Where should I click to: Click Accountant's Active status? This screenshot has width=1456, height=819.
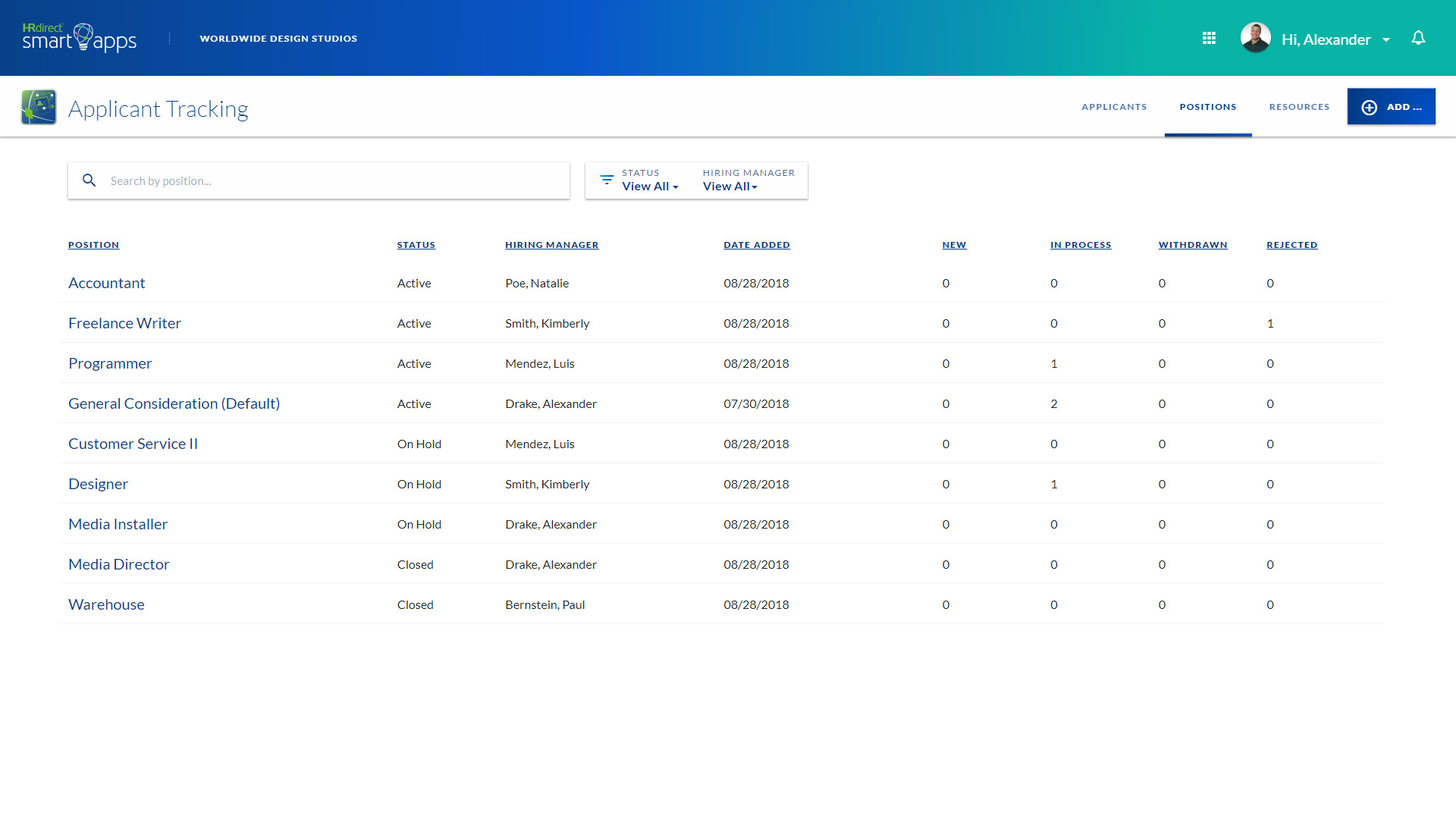pos(413,284)
